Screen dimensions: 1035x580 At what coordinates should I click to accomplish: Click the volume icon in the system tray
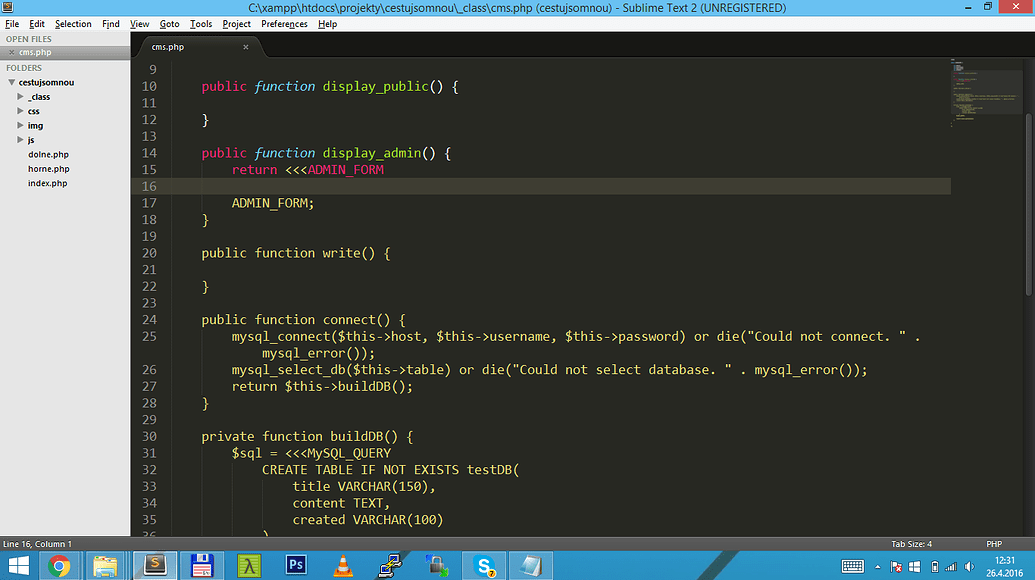(969, 566)
